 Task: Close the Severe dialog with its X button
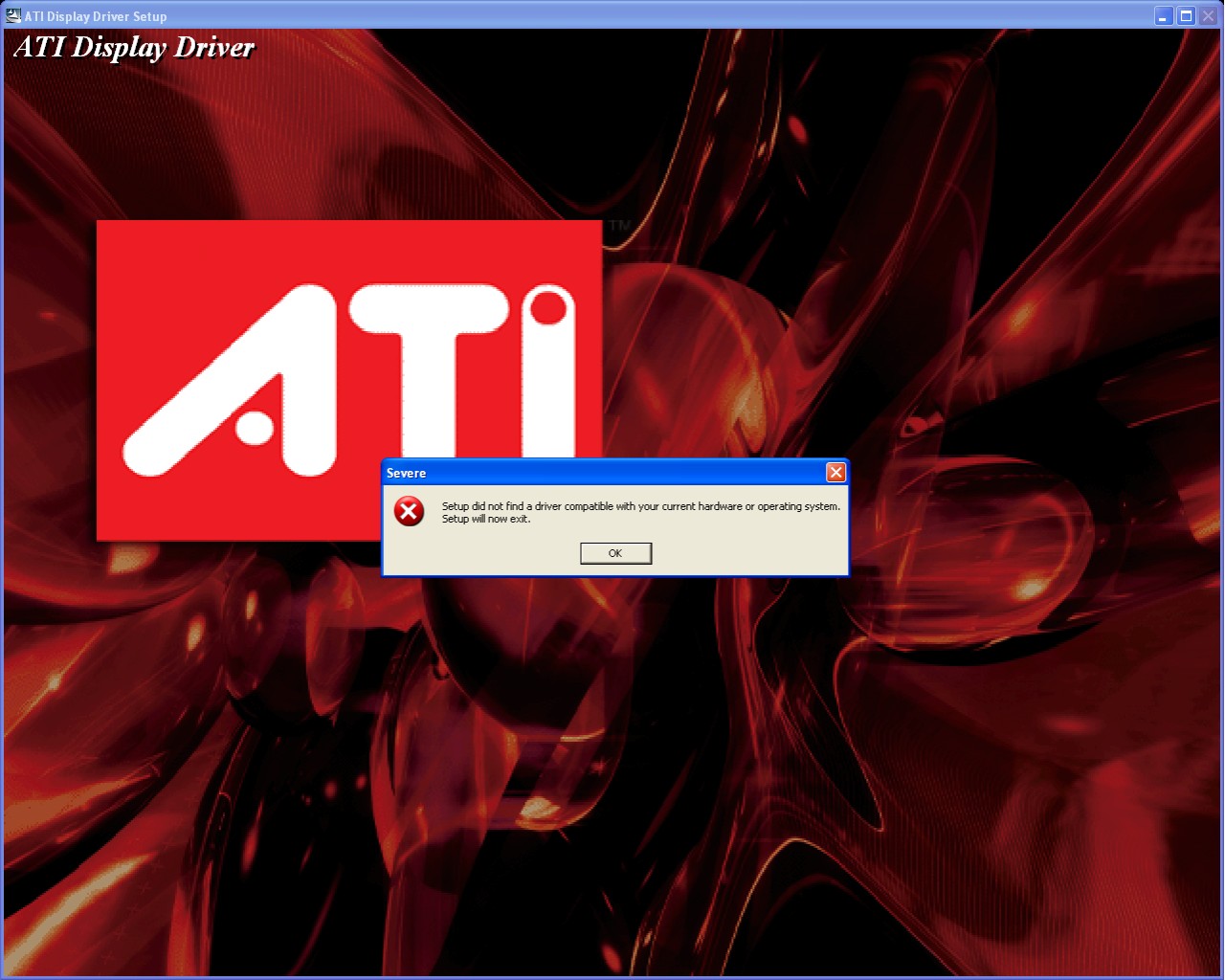[835, 473]
